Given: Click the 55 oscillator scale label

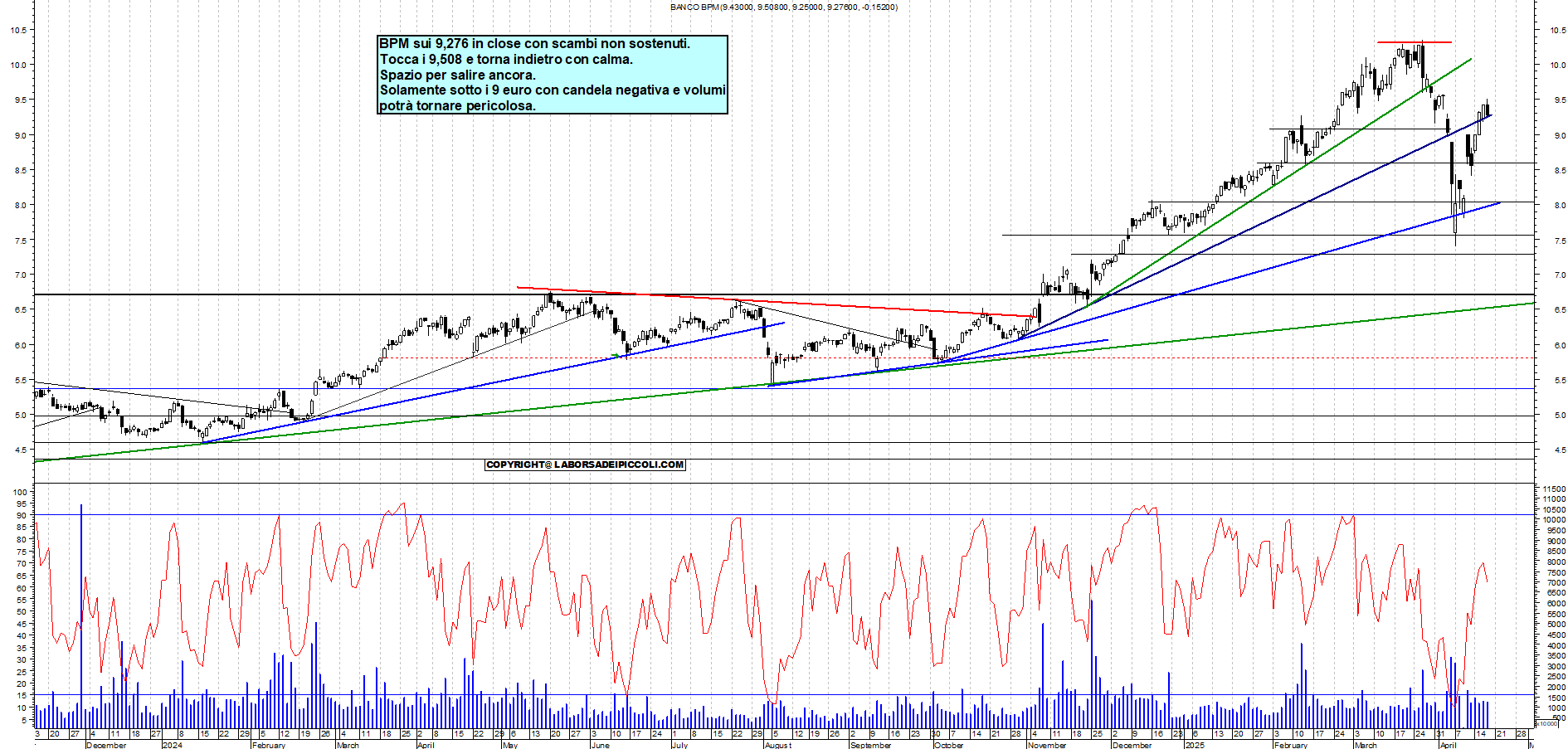Looking at the screenshot, I should tap(22, 600).
